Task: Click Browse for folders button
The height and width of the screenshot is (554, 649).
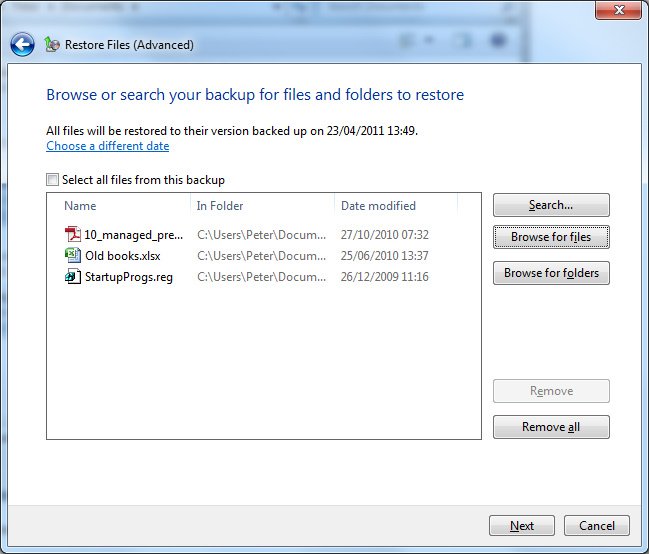Action: [x=551, y=273]
